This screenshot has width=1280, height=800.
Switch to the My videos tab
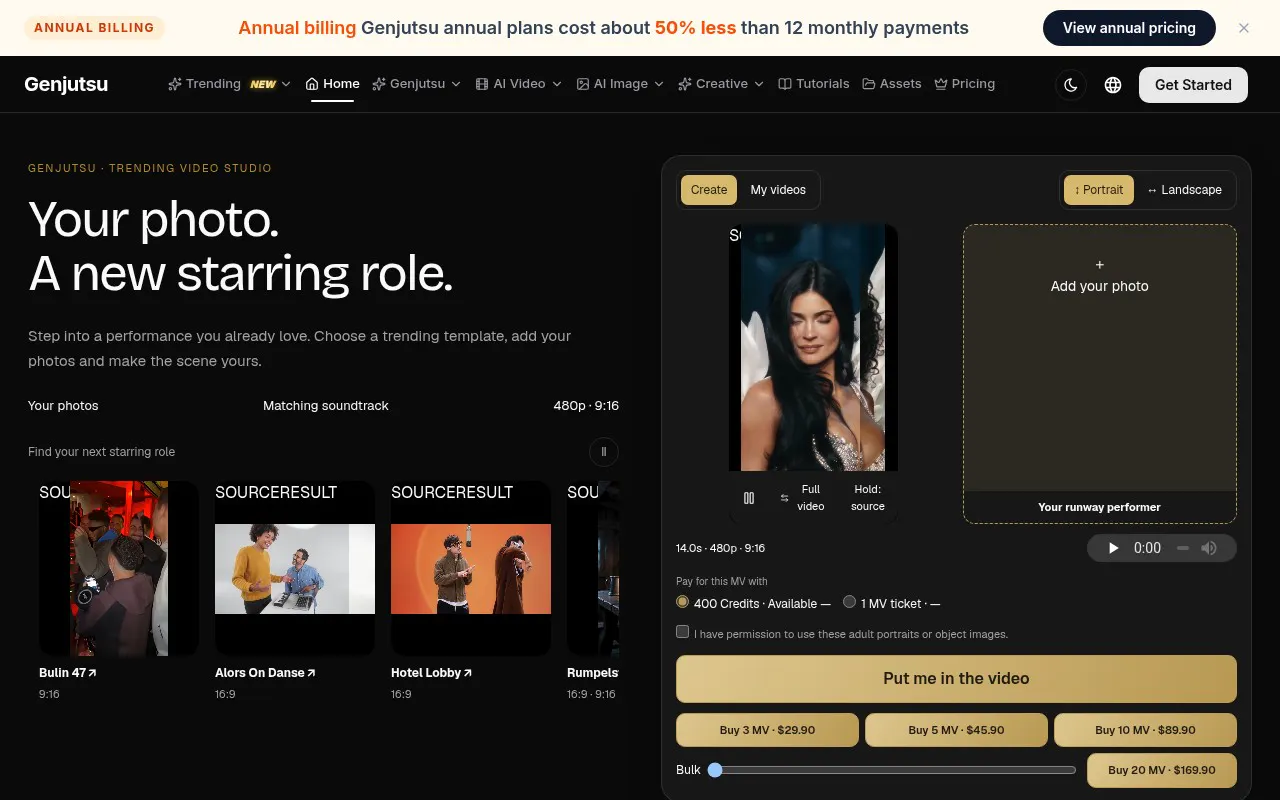tap(778, 190)
